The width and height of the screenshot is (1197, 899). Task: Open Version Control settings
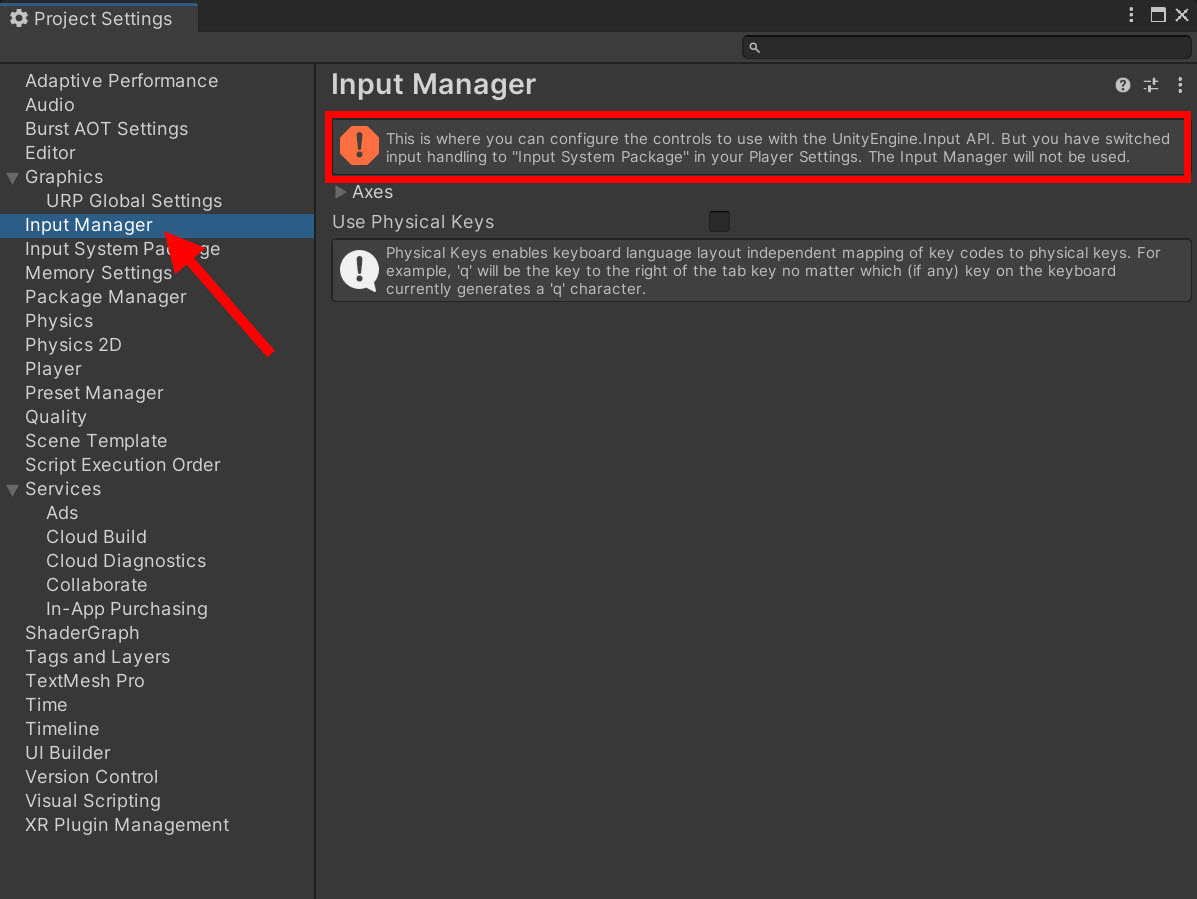pos(92,777)
